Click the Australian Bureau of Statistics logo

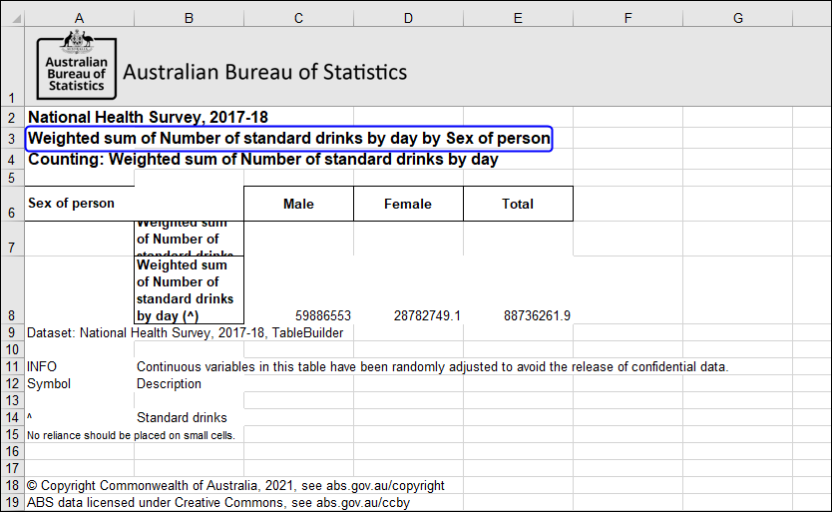[x=76, y=65]
